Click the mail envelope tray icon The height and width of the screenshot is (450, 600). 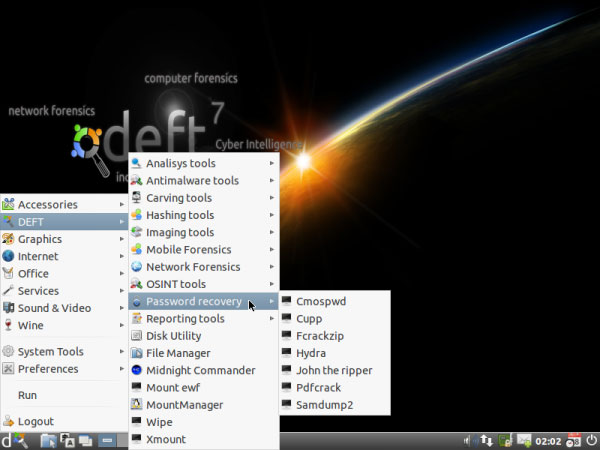(x=524, y=441)
